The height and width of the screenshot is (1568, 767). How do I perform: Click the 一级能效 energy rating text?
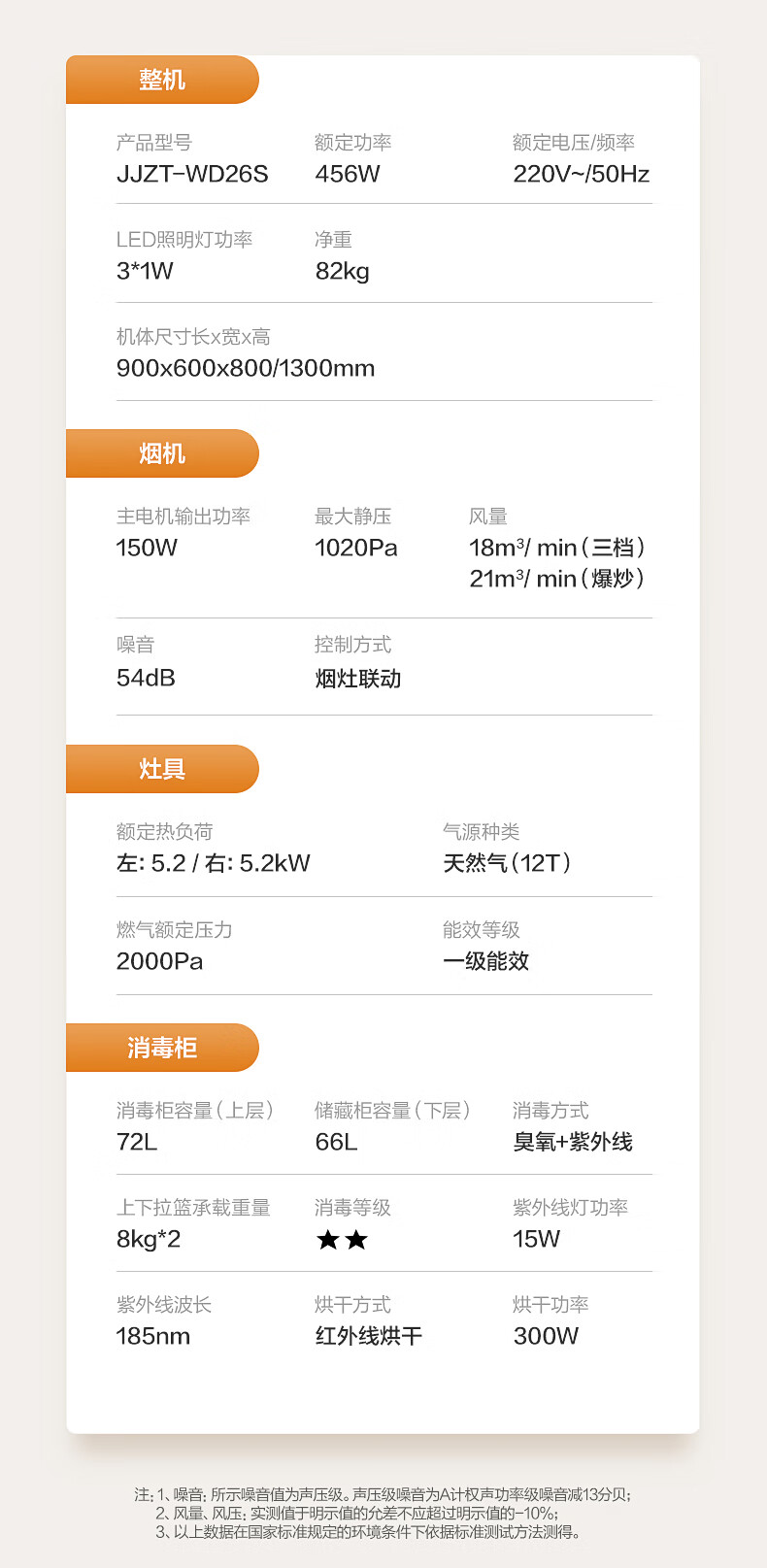[x=485, y=961]
